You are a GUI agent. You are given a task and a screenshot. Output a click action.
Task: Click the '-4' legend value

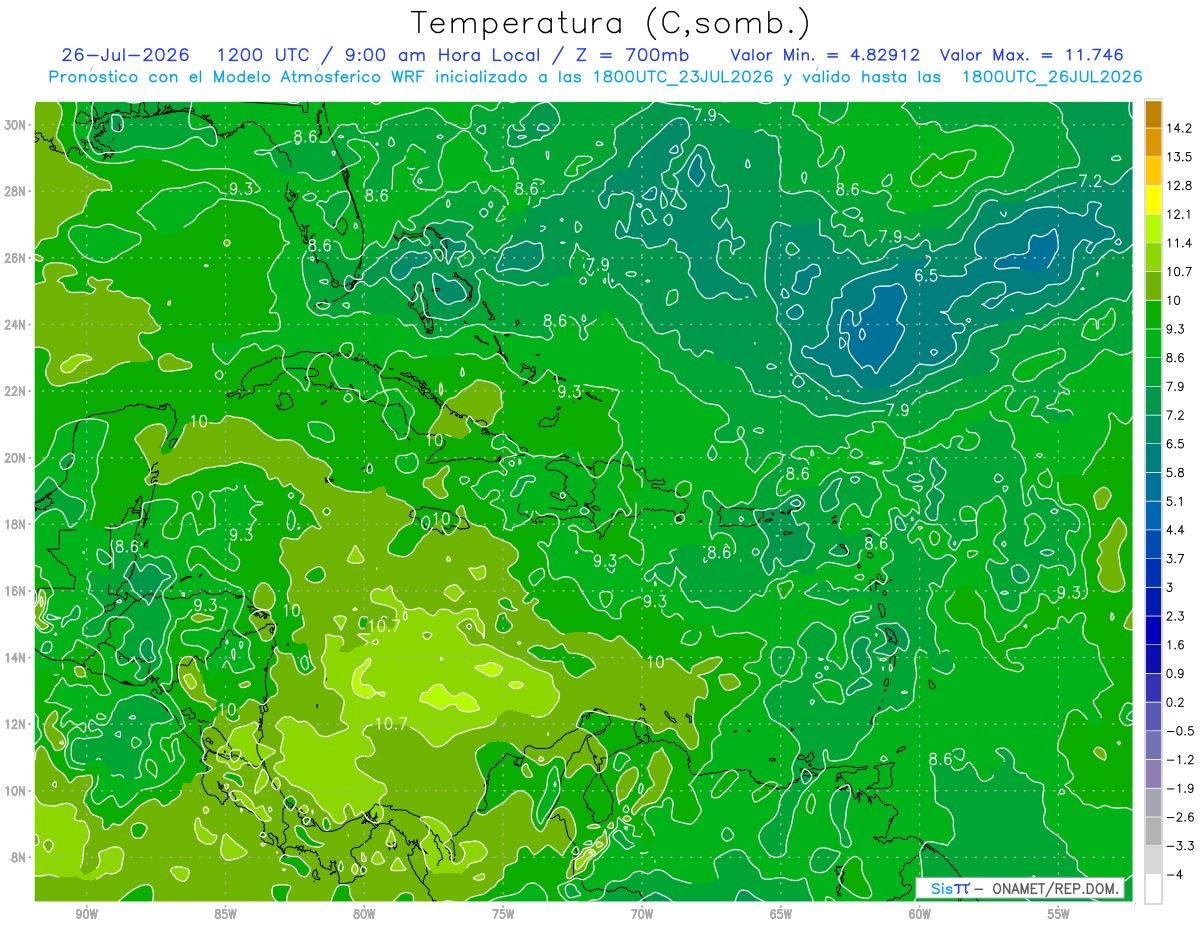(x=1174, y=874)
